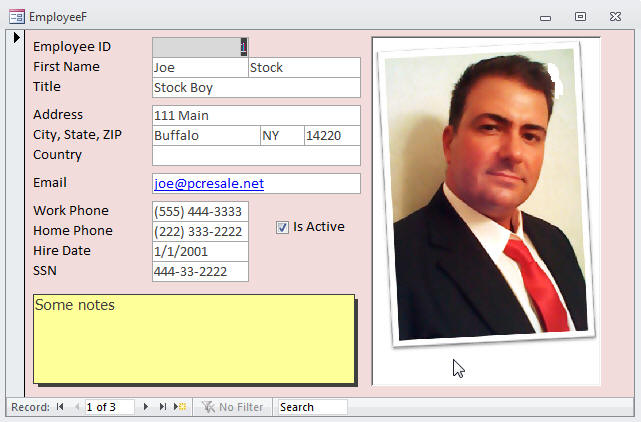Open the EmployeeF form window icon

[16, 17]
